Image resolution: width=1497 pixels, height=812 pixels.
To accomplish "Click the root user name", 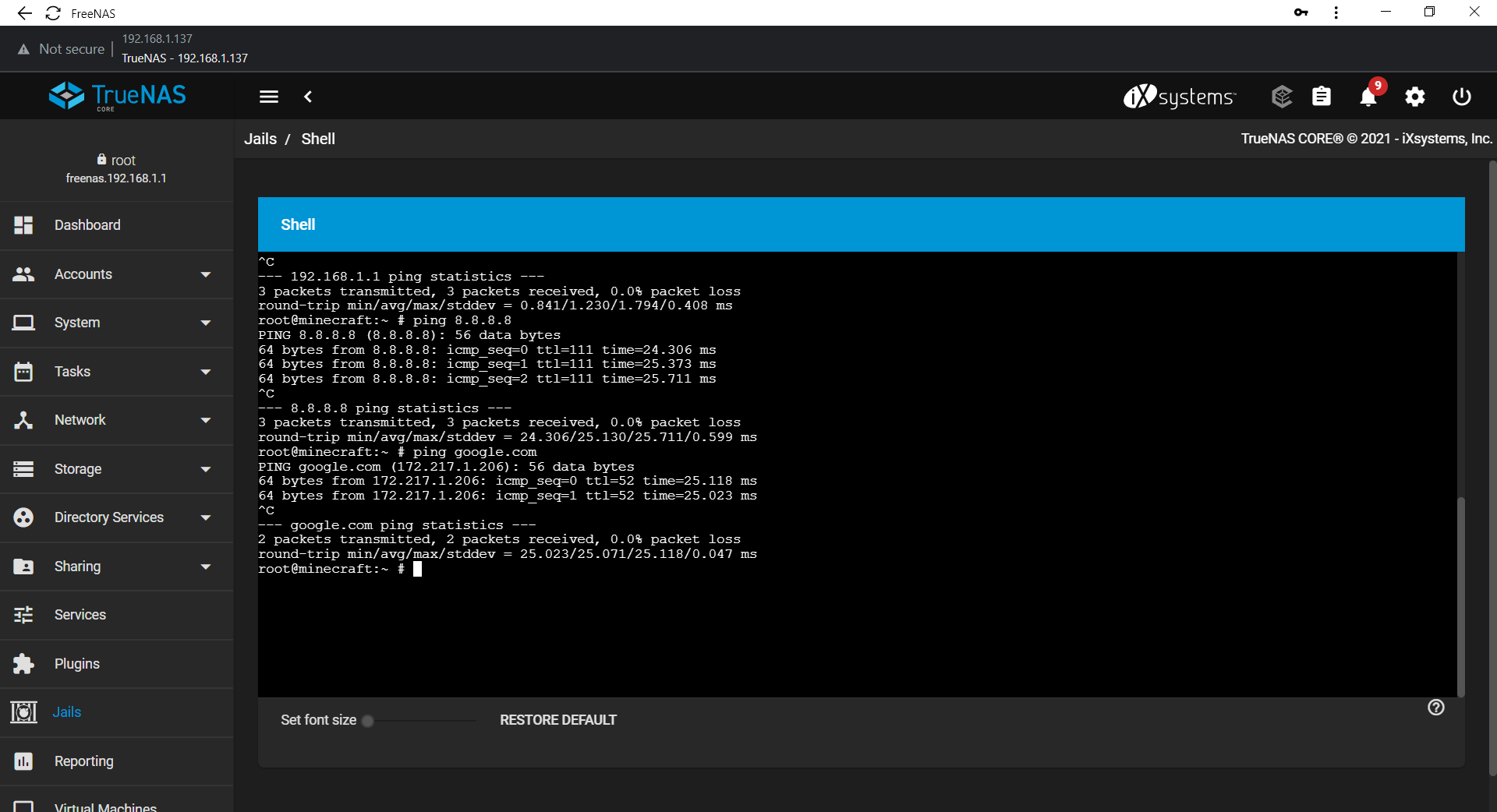I will pyautogui.click(x=123, y=160).
